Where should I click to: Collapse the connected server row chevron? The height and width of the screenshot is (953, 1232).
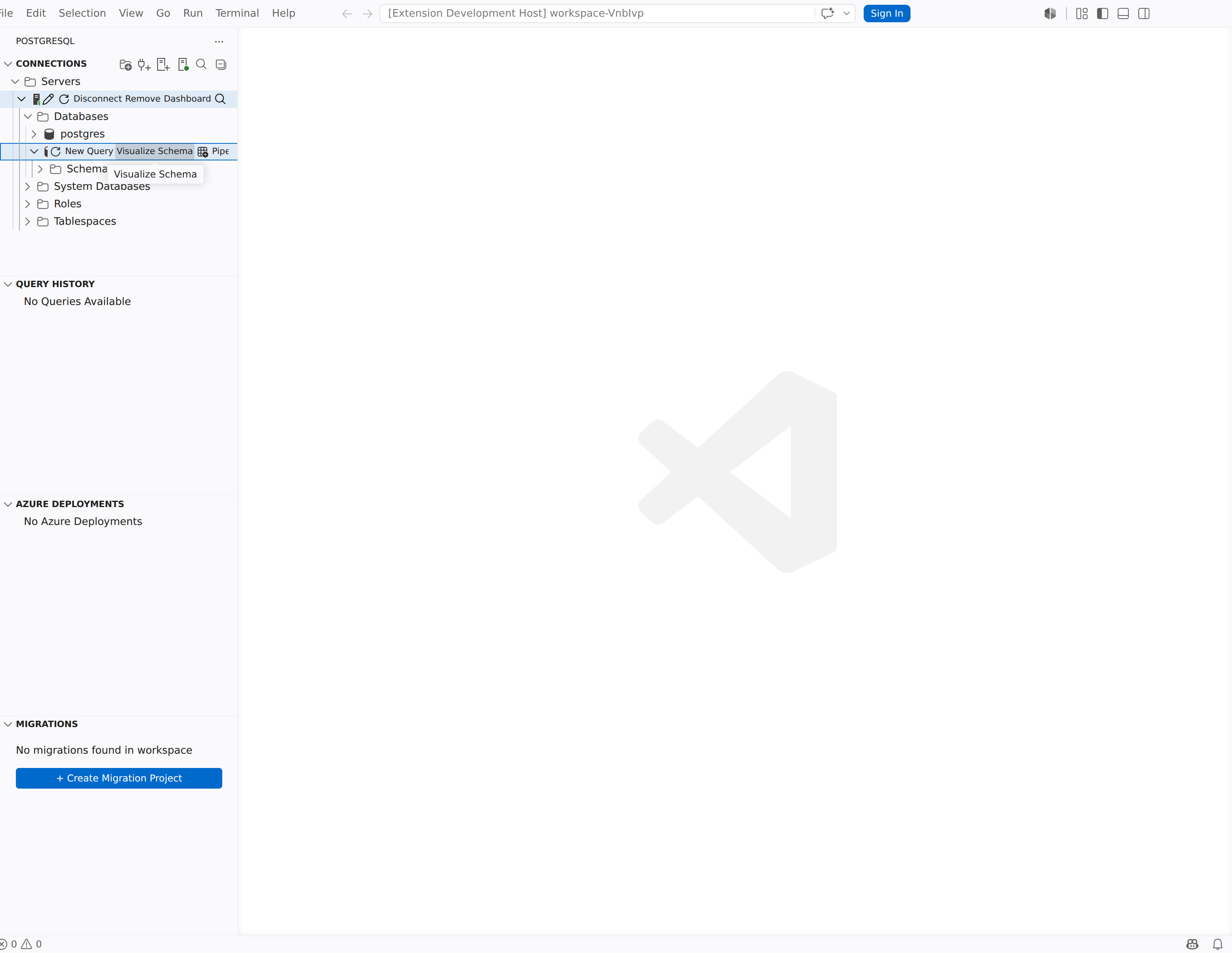(21, 99)
